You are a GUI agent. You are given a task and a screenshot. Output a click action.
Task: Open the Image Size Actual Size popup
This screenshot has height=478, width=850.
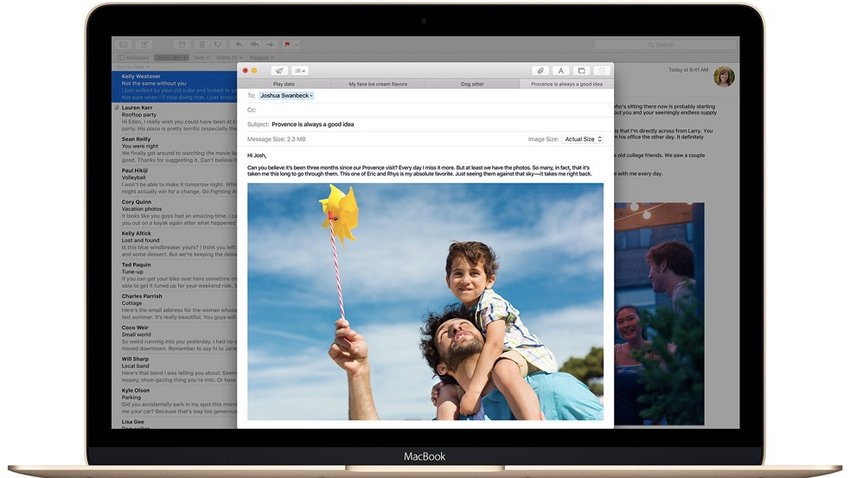(583, 139)
